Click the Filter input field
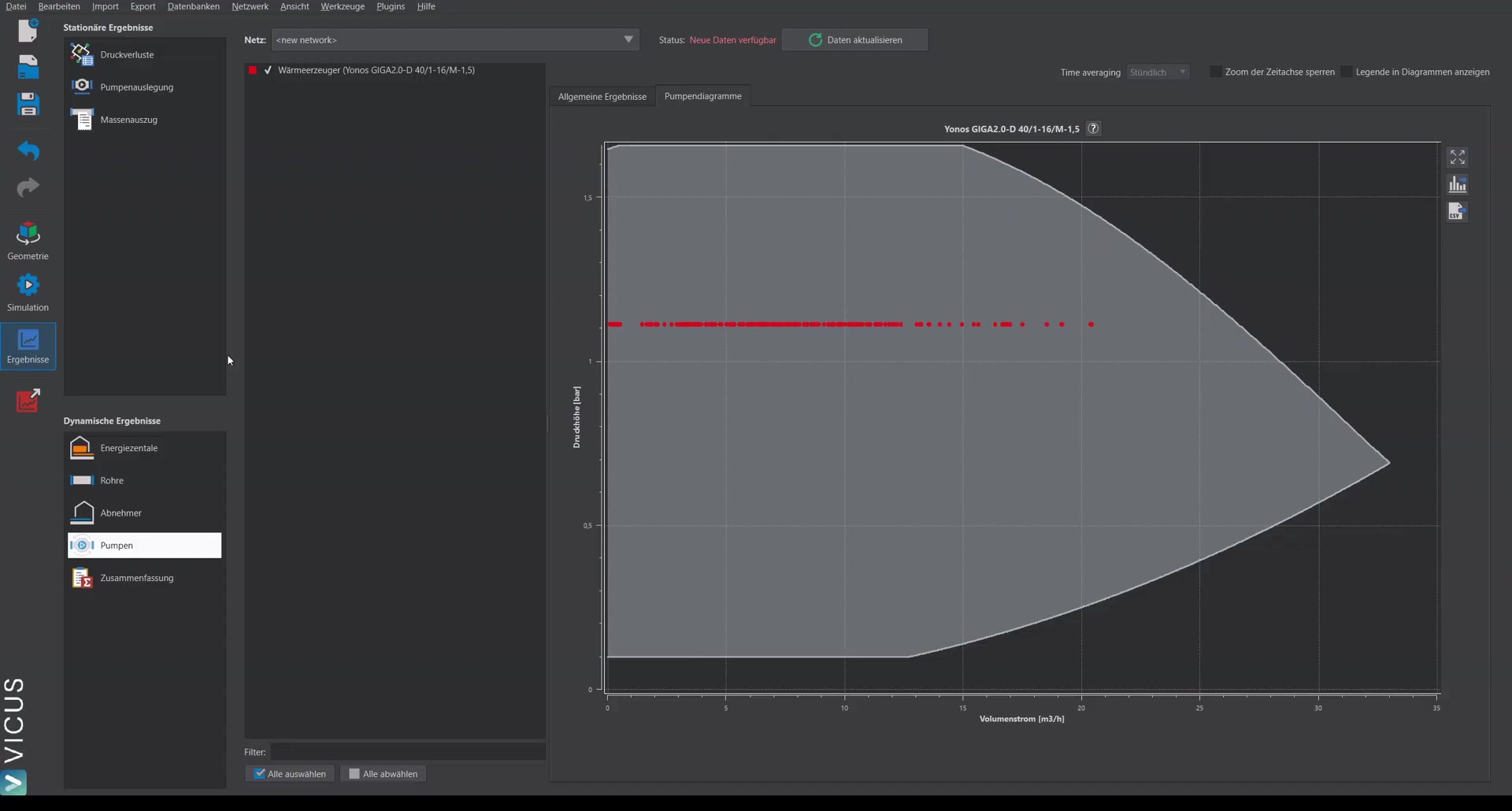 408,752
